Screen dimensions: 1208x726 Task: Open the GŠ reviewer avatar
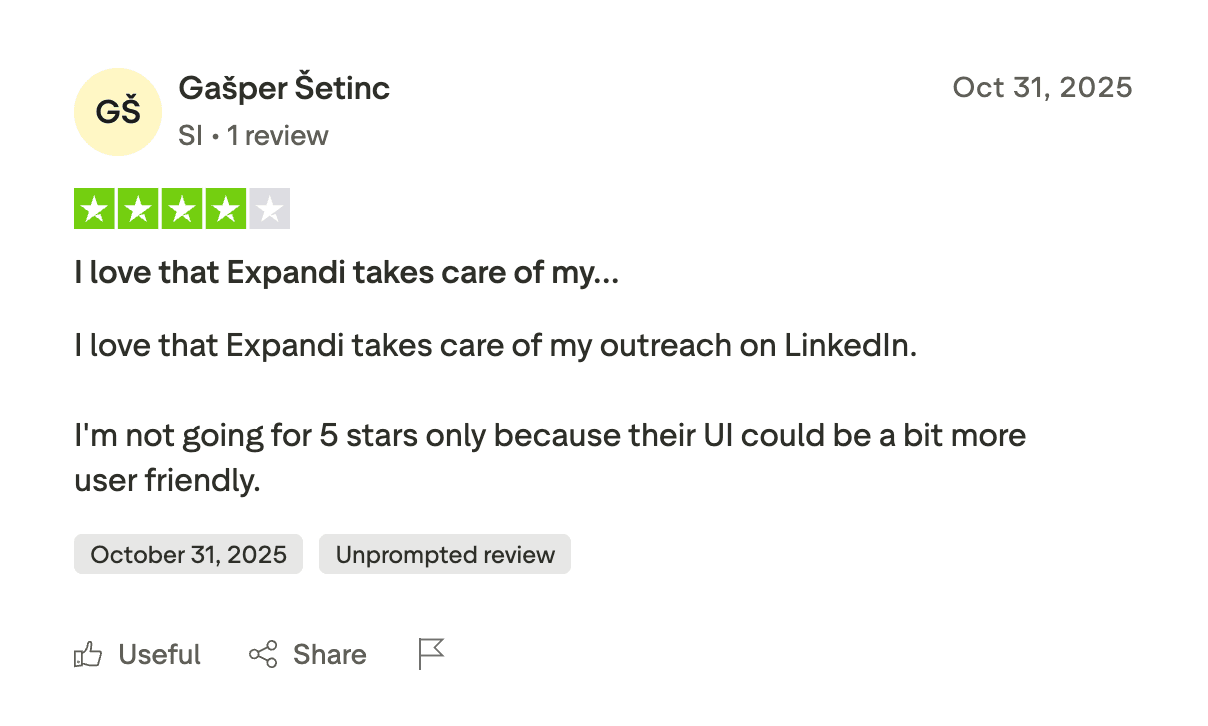tap(118, 112)
